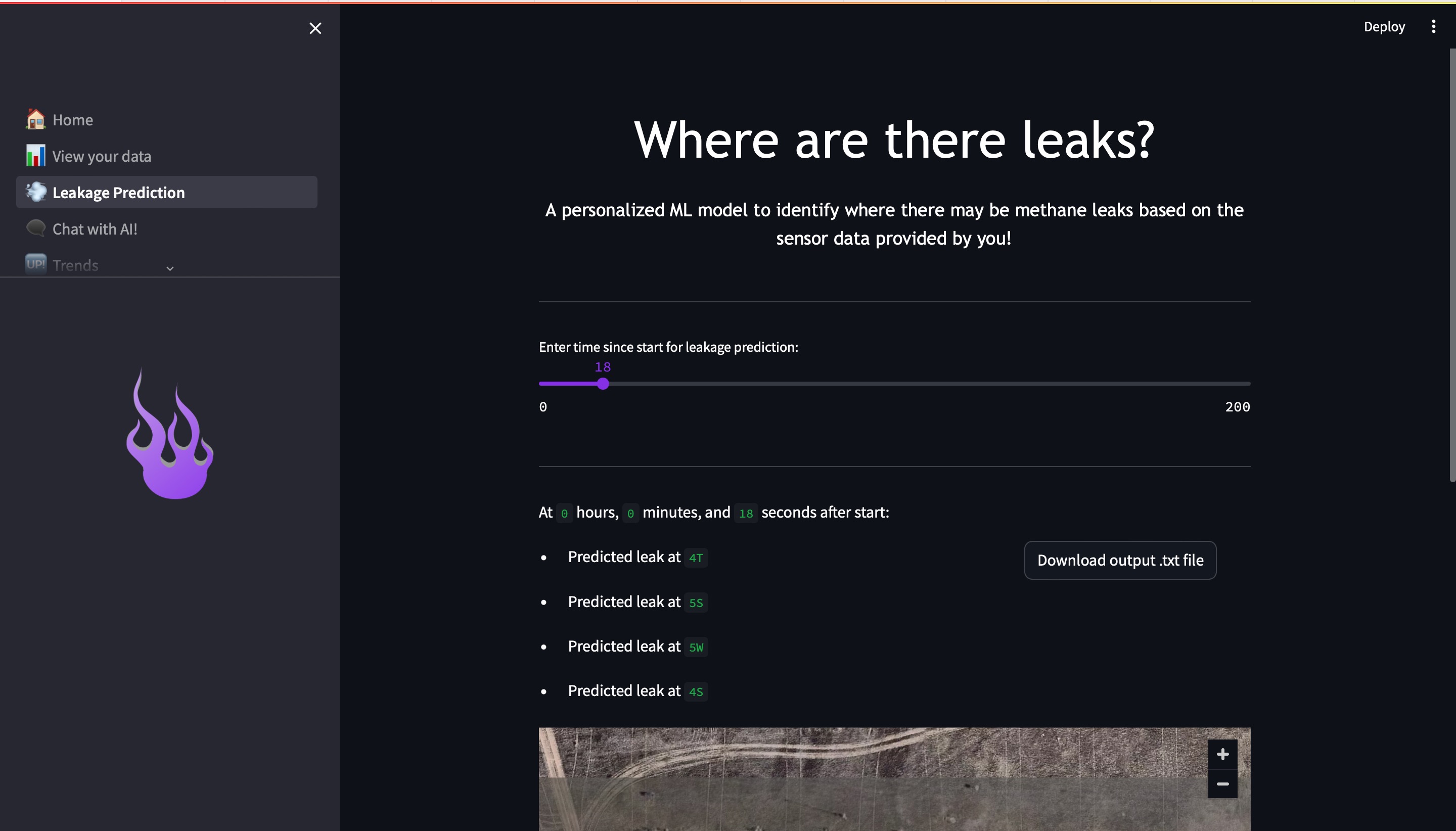
Task: Open the Chat with AI! page
Action: pos(95,229)
